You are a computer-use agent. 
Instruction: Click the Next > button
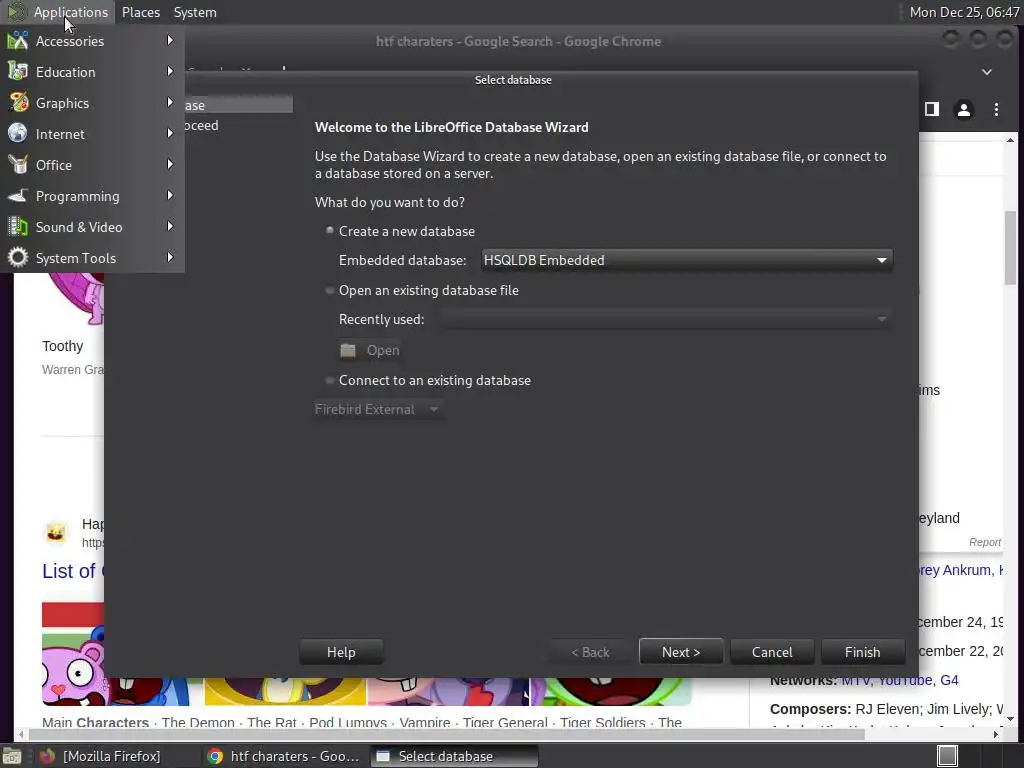coord(680,652)
